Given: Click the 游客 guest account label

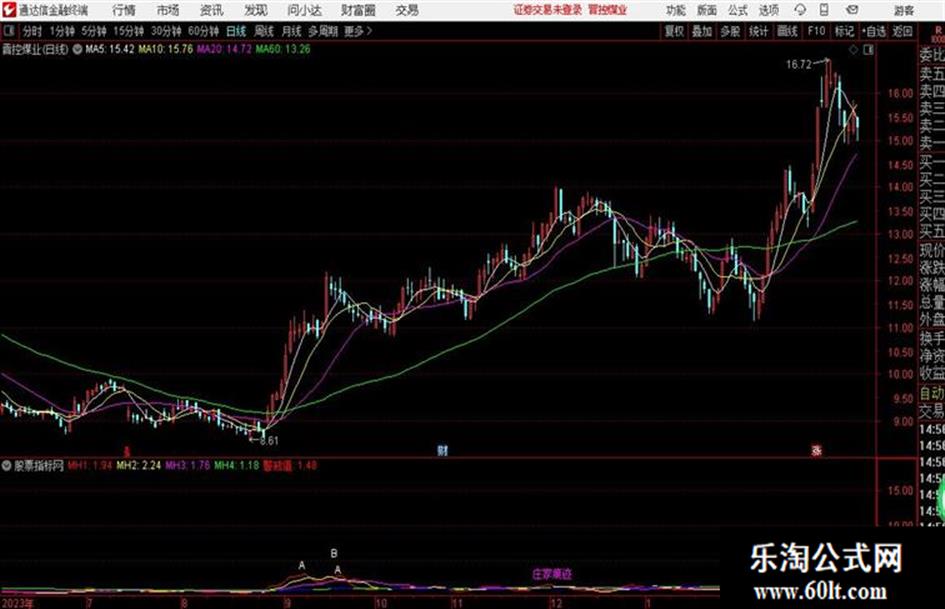Looking at the screenshot, I should 903,10.
